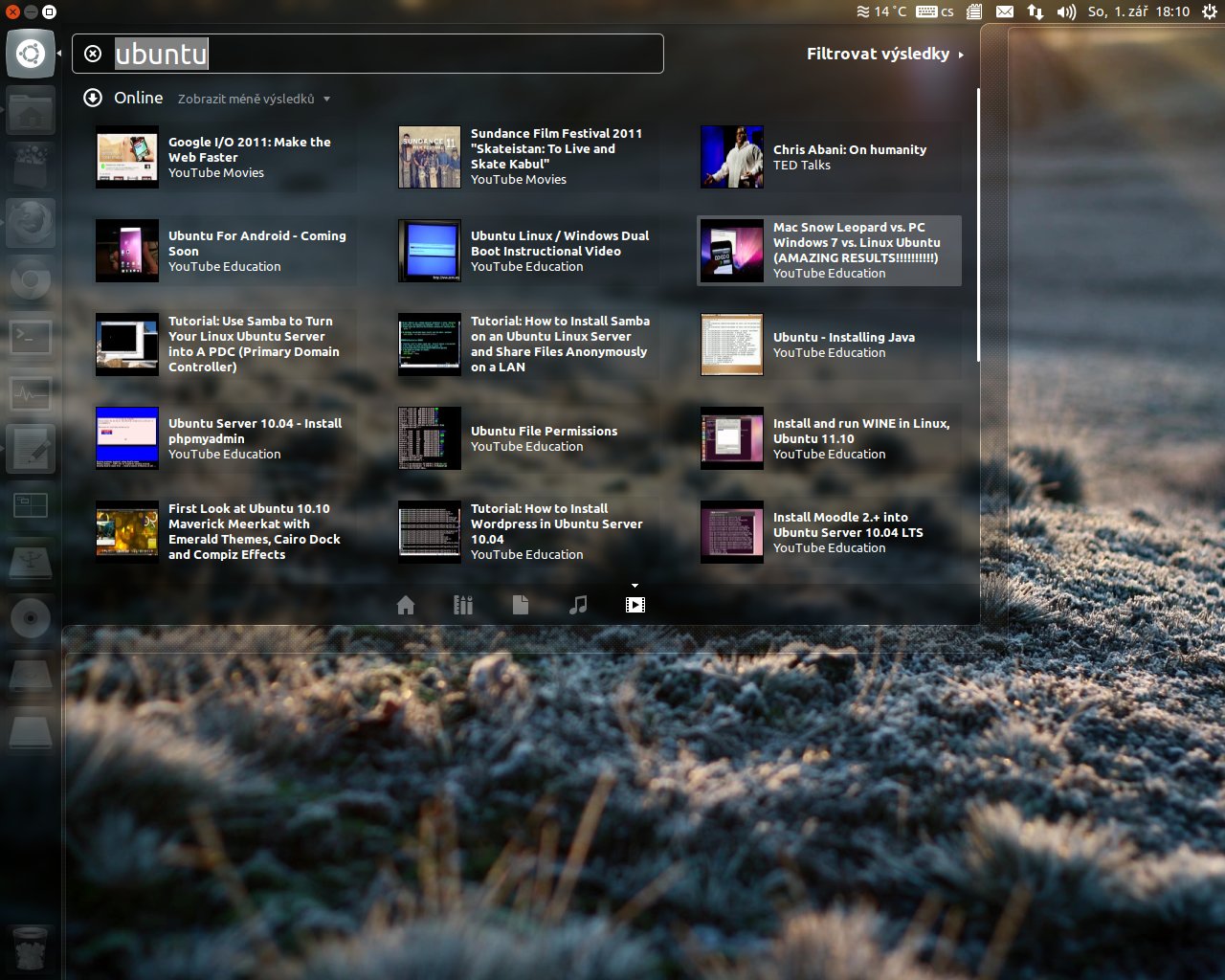Open the date and time menu
This screenshot has width=1225, height=980.
point(1138,11)
